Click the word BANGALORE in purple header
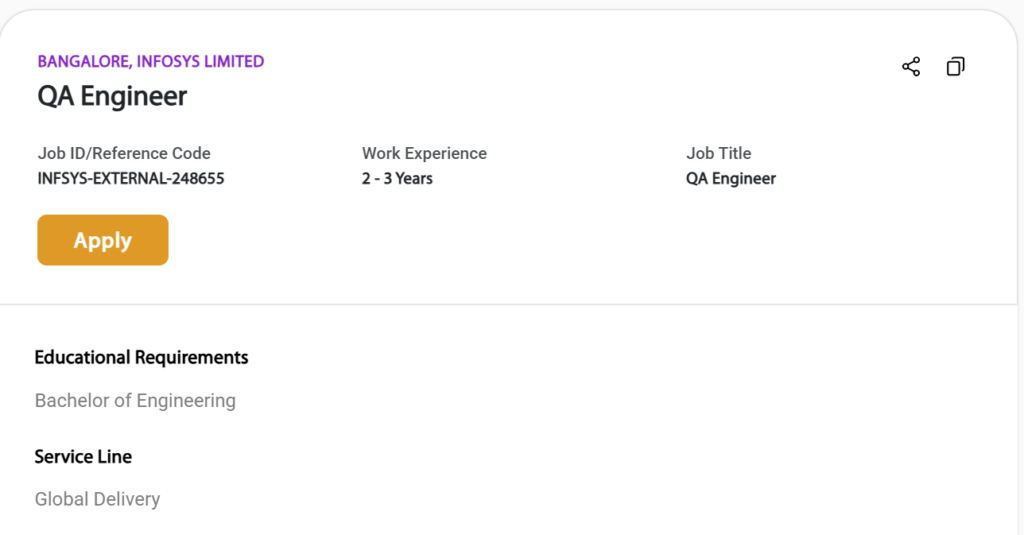 [84, 61]
